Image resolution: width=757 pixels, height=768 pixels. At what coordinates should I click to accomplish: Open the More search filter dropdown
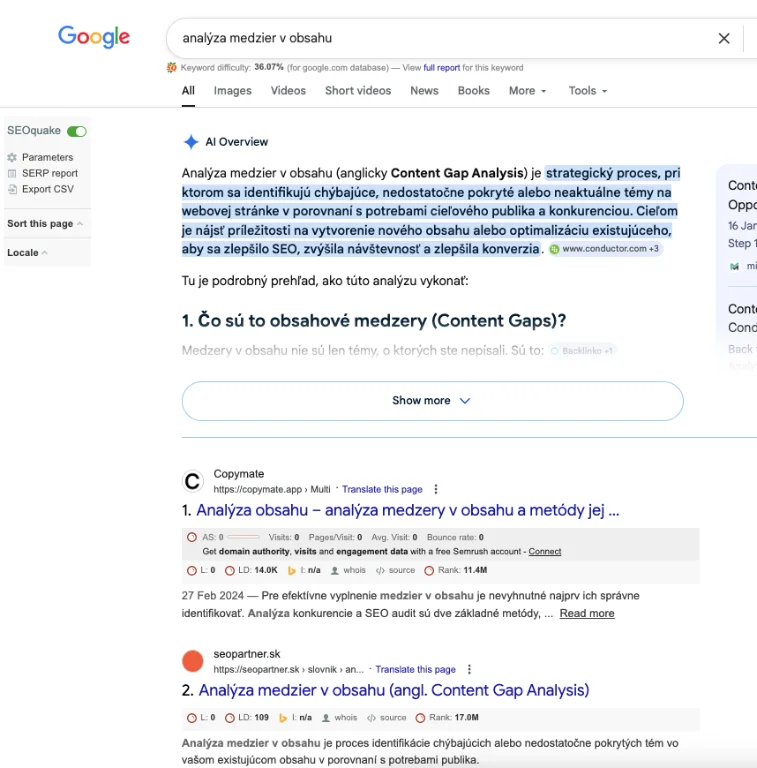coord(527,91)
